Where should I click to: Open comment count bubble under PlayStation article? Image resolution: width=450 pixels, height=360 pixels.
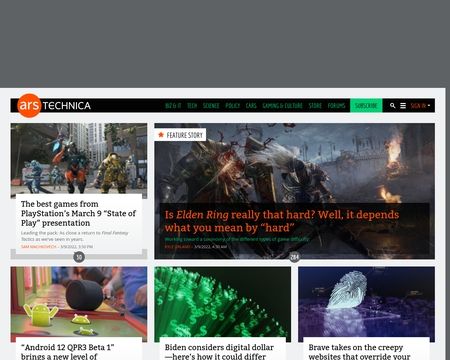pyautogui.click(x=79, y=257)
